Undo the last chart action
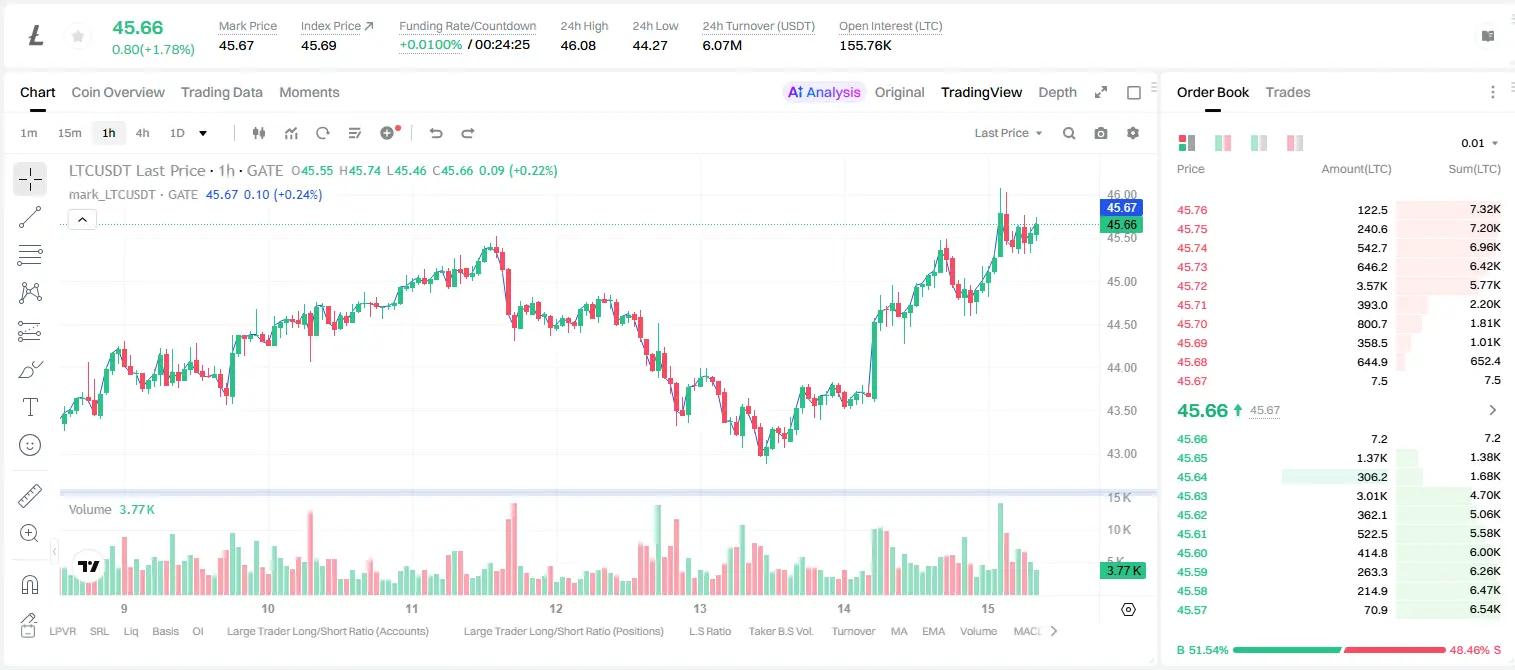Image resolution: width=1515 pixels, height=670 pixels. point(436,133)
